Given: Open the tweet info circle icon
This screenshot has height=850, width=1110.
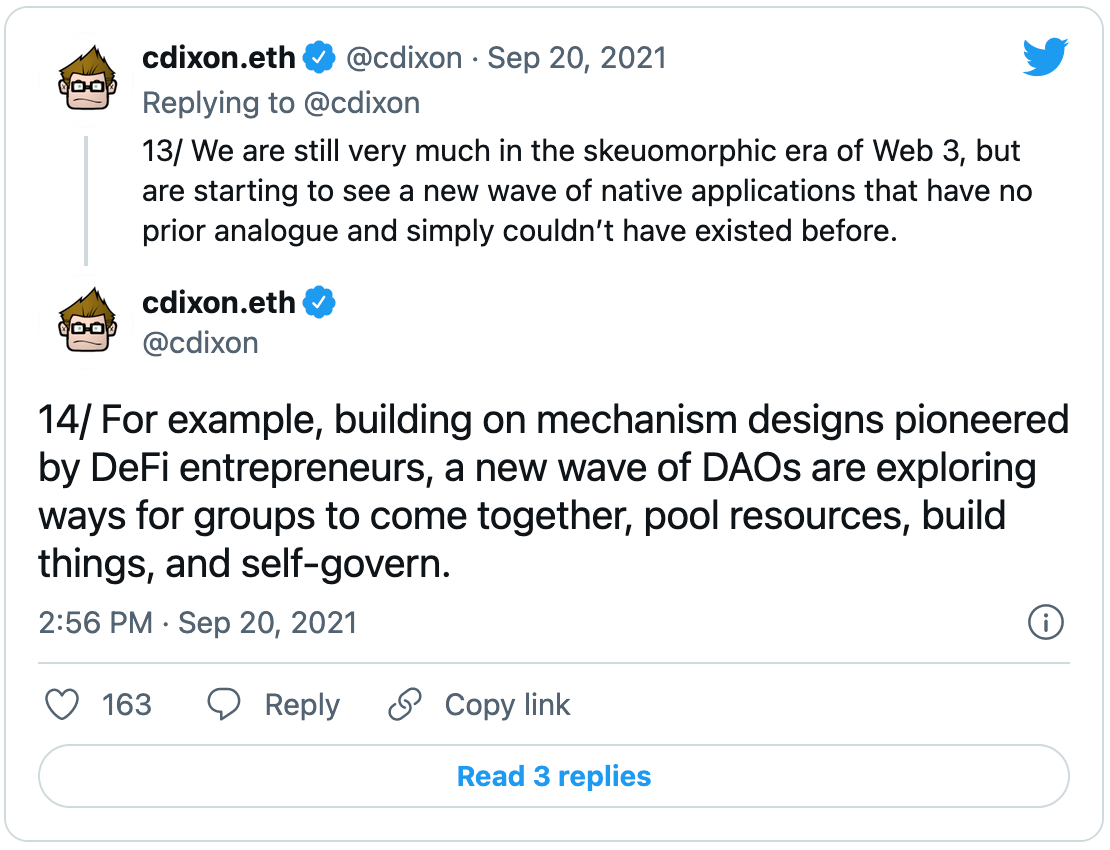Looking at the screenshot, I should pos(1045,622).
